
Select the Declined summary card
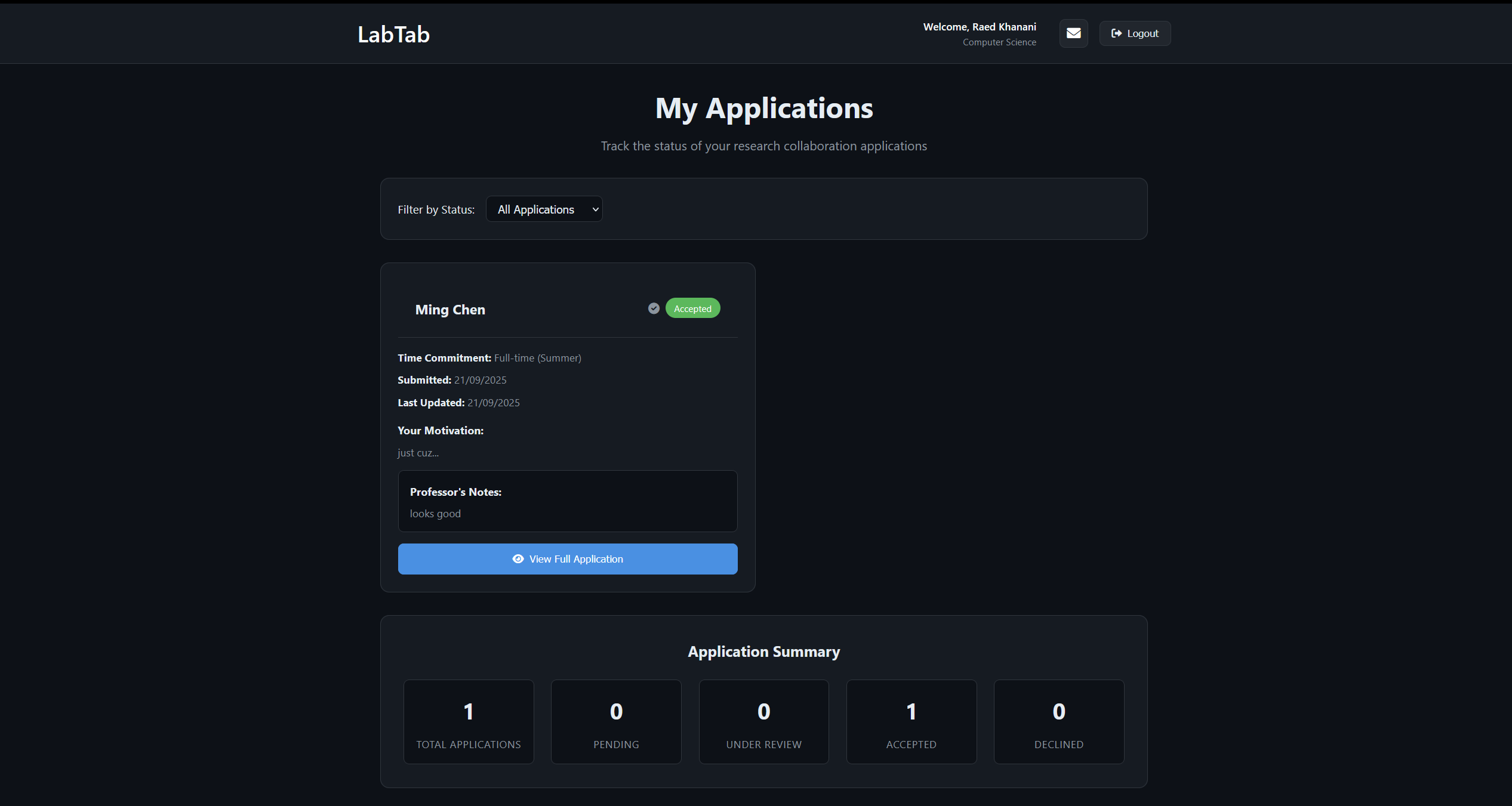(x=1058, y=721)
